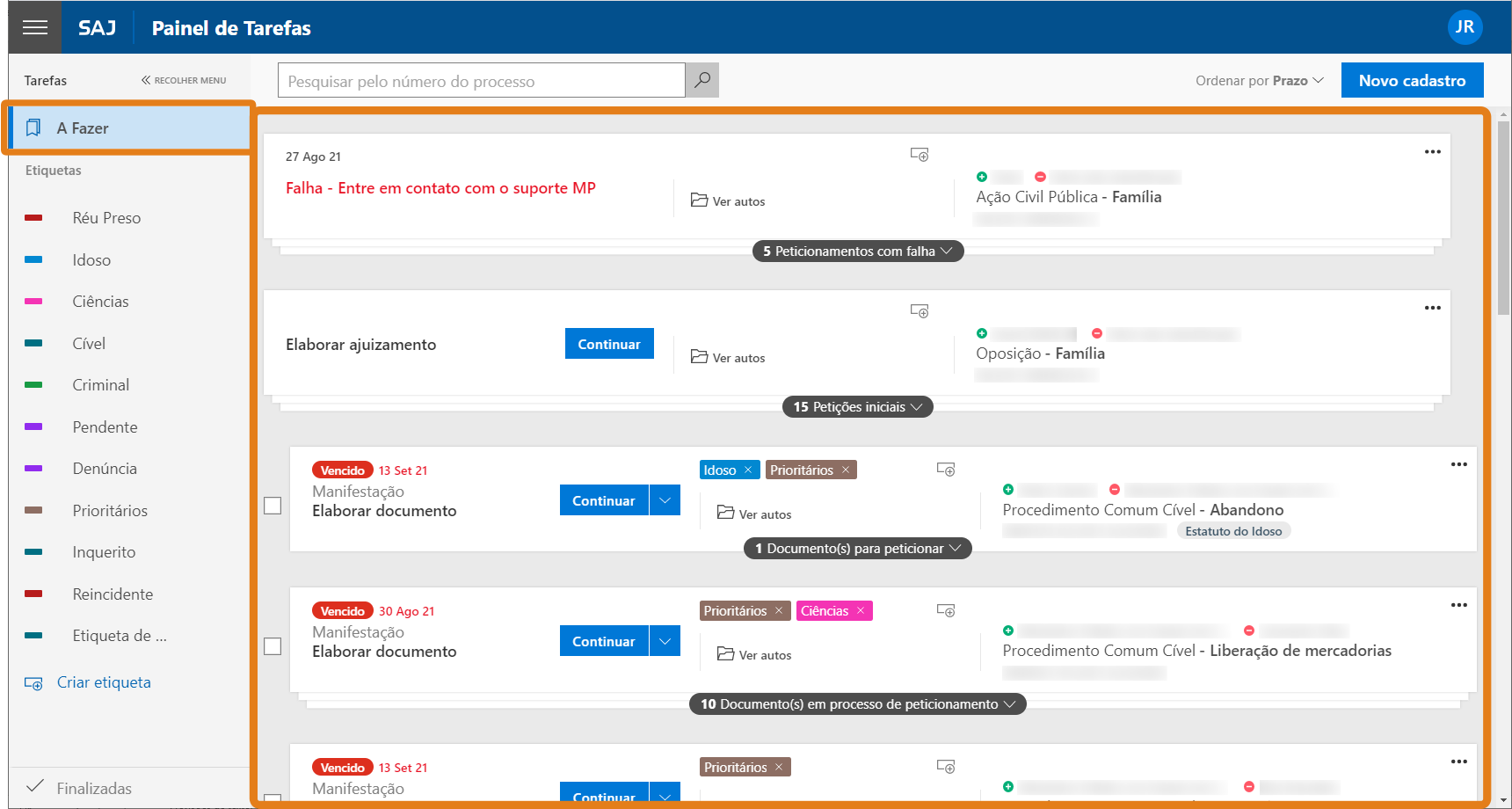The image size is (1512, 809).
Task: Select the A Fazer menu item
Action: (x=128, y=128)
